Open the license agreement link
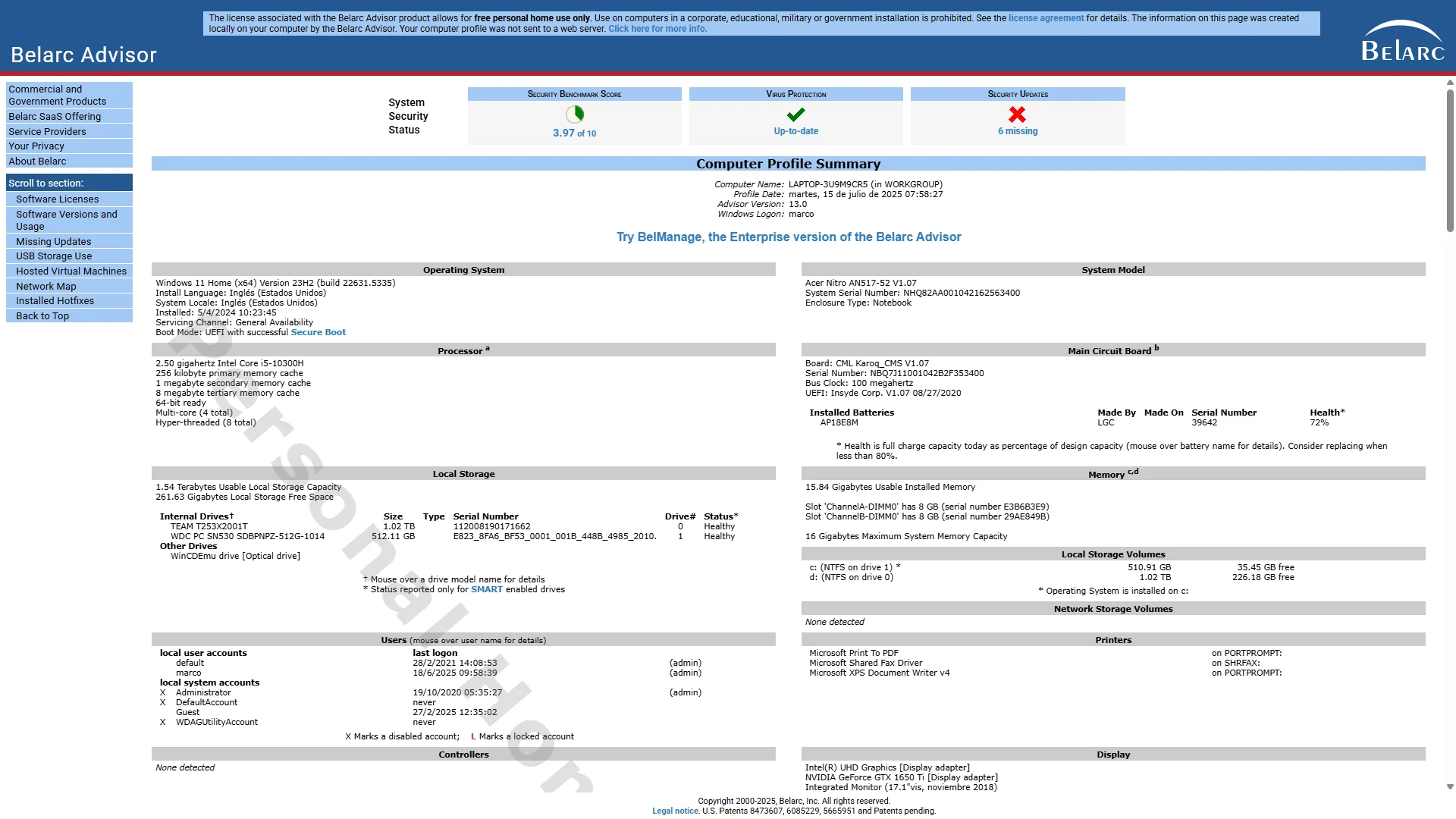Viewport: 1456px width, 819px height. 1046,18
